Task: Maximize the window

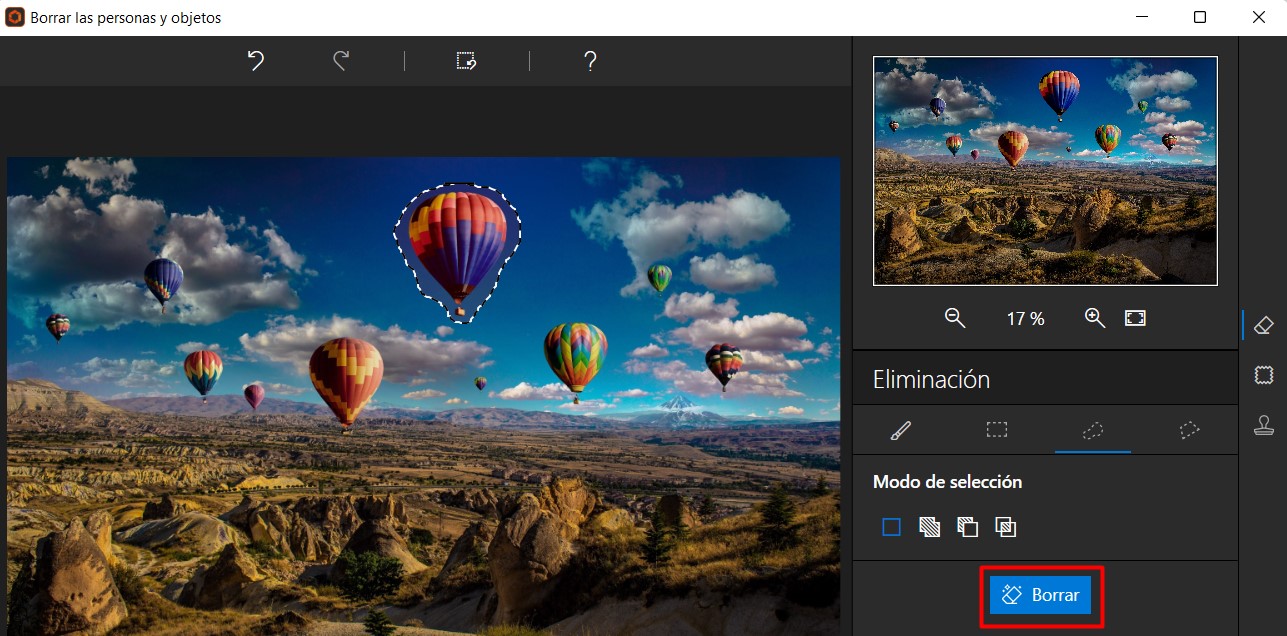Action: (x=1200, y=17)
